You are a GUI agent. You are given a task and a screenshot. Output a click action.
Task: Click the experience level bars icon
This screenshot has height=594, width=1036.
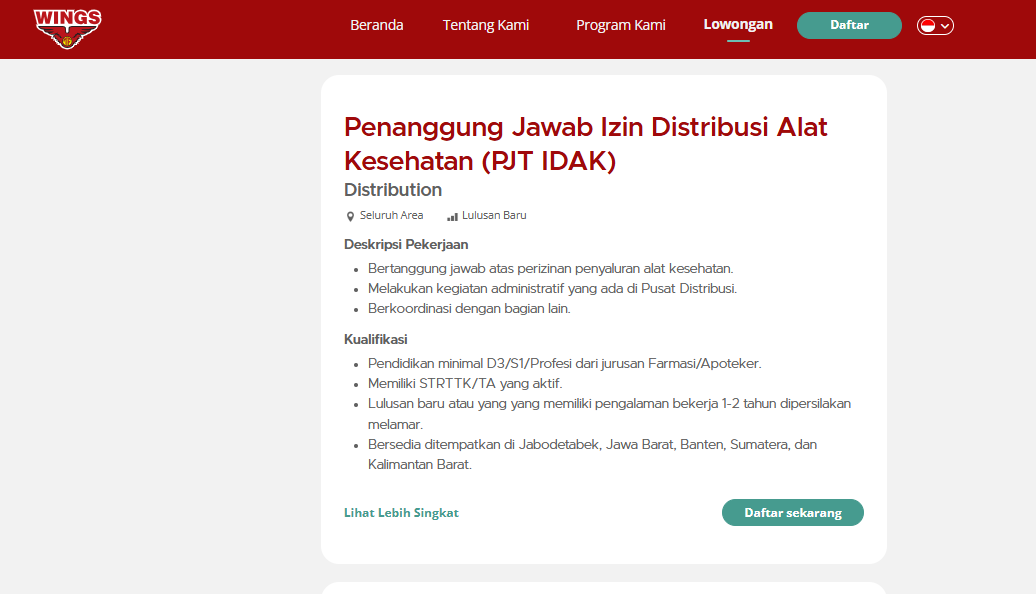pos(452,216)
